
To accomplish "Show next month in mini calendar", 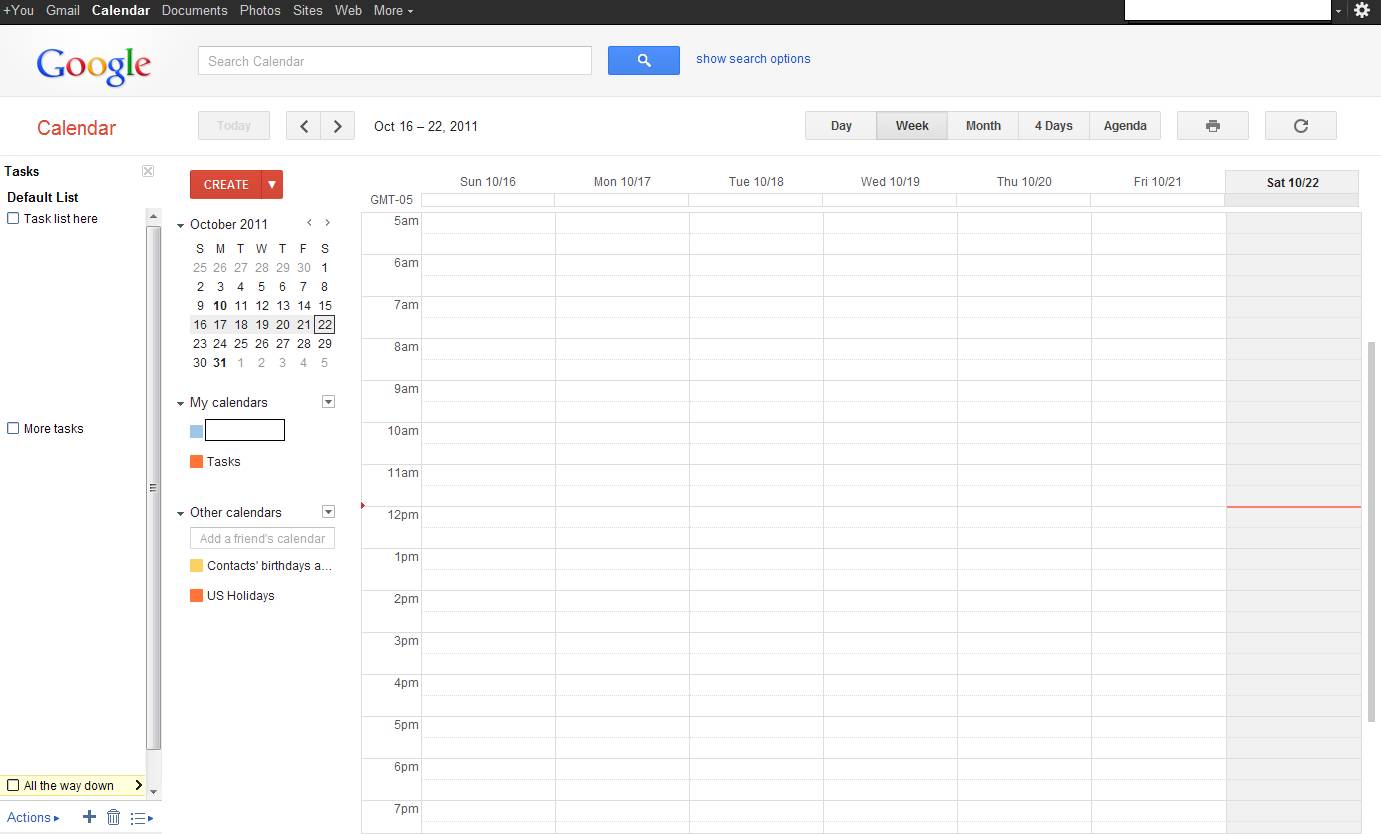I will click(x=327, y=223).
